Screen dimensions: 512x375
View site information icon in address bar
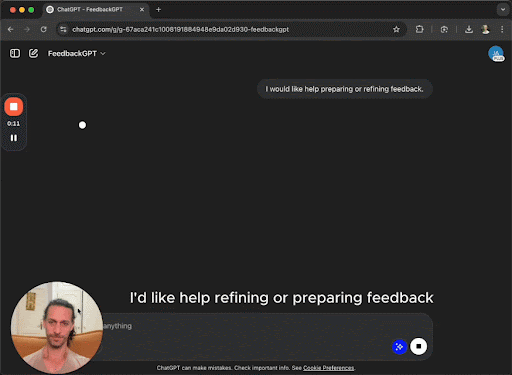point(63,29)
